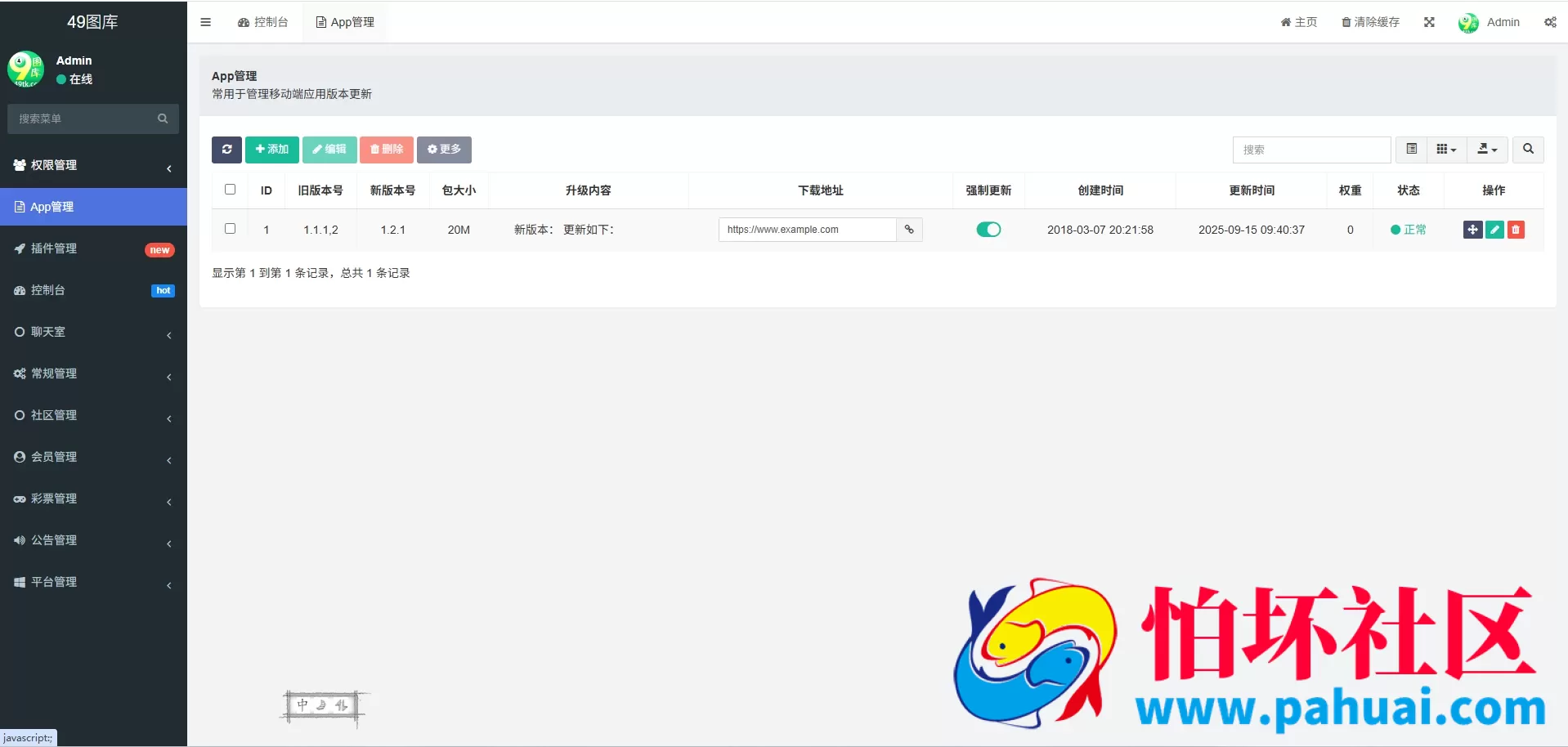Open the export dropdown near the search box
The width and height of the screenshot is (1568, 747).
(x=1487, y=150)
